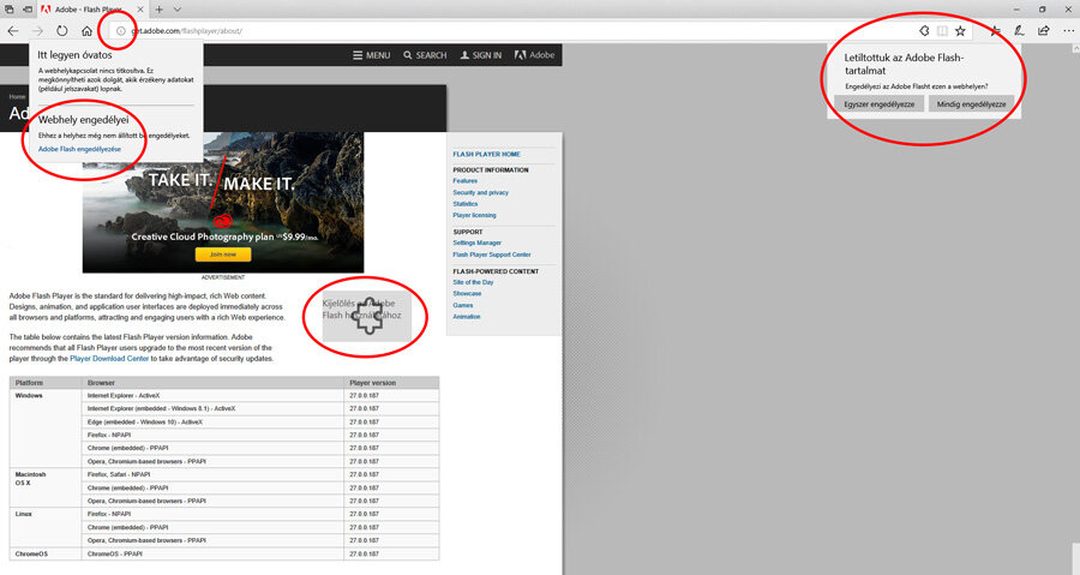Screen dimensions: 1080x575
Task: Click Join now on Creative Cloud ad
Action: (x=222, y=254)
